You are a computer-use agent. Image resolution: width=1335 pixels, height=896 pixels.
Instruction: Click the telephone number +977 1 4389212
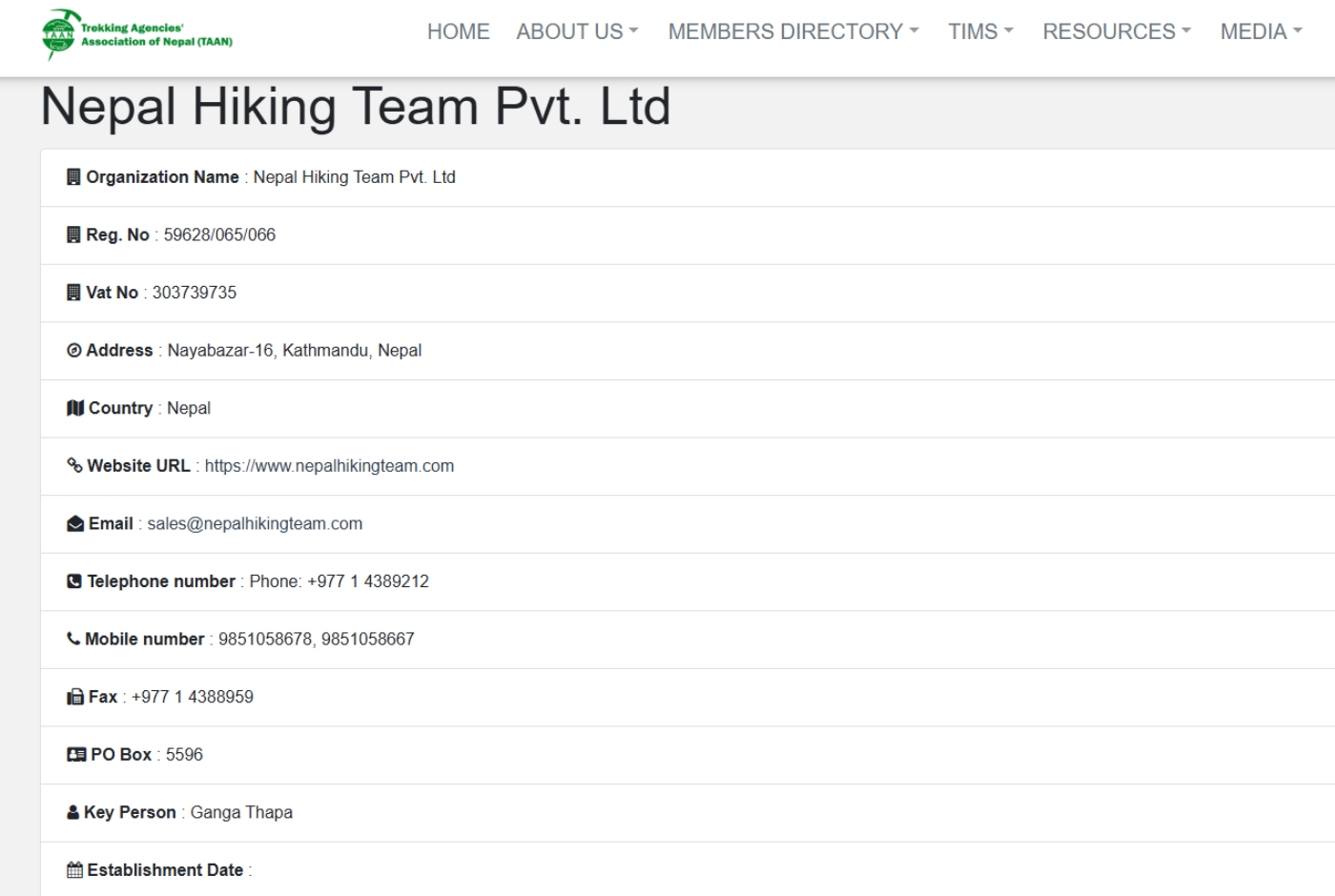pyautogui.click(x=368, y=581)
